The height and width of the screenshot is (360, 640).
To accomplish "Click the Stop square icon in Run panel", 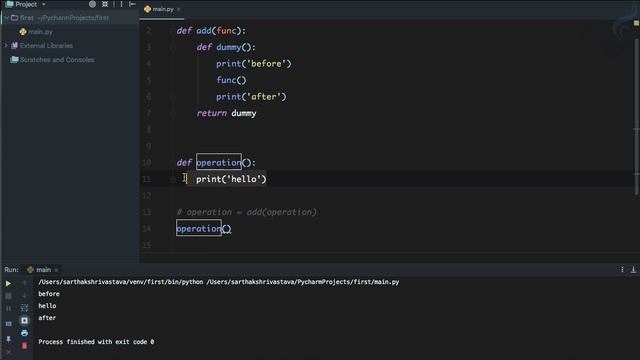I will tap(8, 296).
